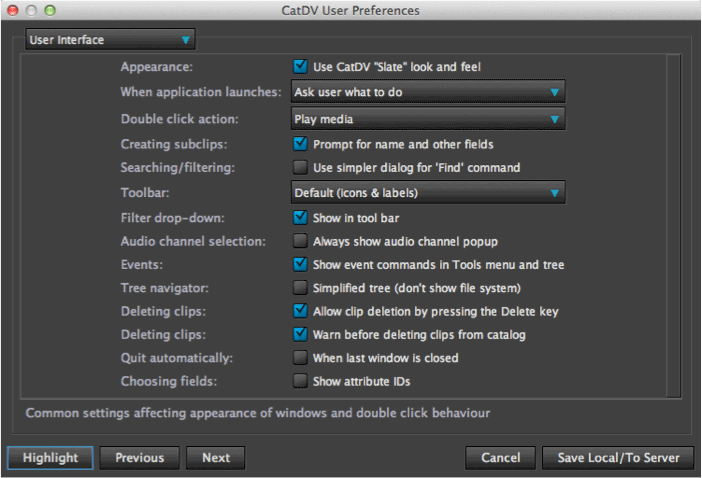Uncheck Show event commands in Tools menu
Image resolution: width=702 pixels, height=478 pixels.
(300, 264)
